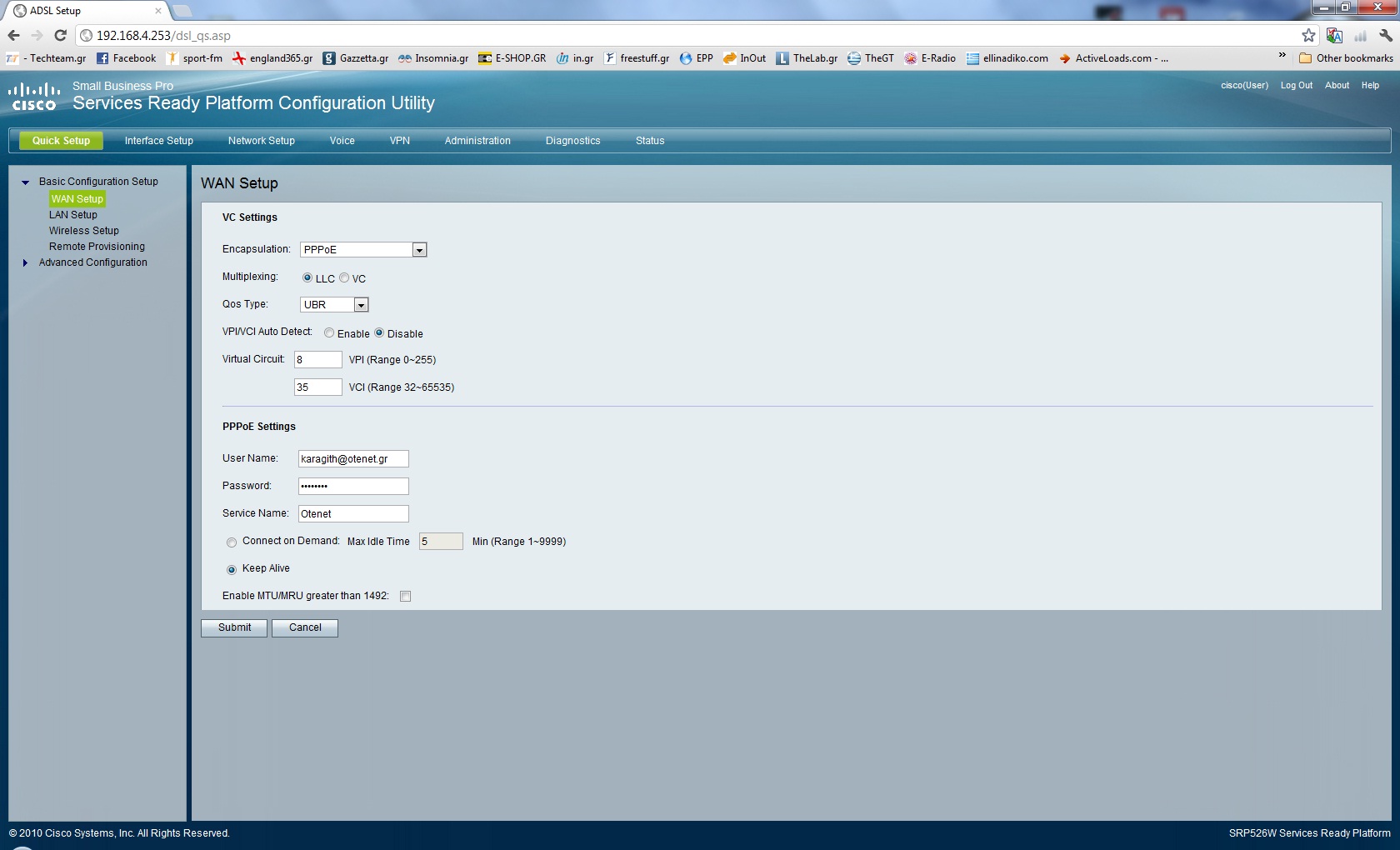This screenshot has height=850, width=1400.
Task: Select Remote Provisioning in the sidebar
Action: pyautogui.click(x=97, y=247)
